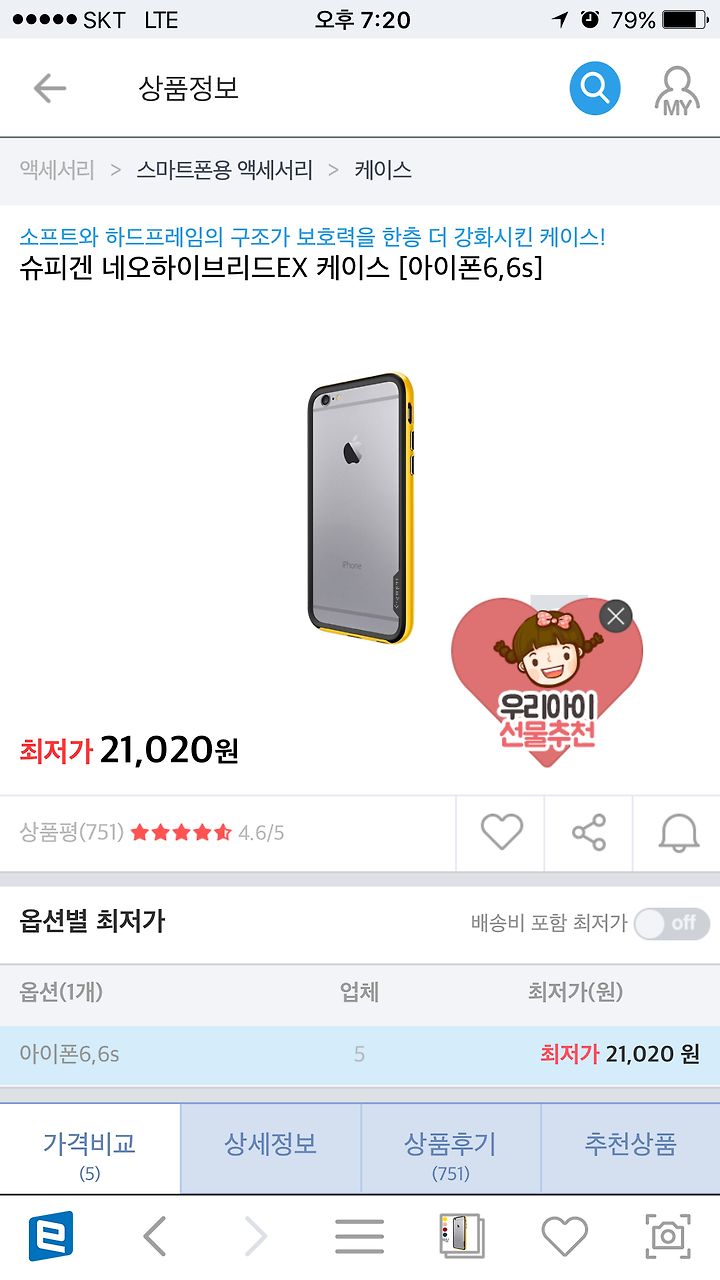Open the 상품평(751) star rating

(x=152, y=832)
